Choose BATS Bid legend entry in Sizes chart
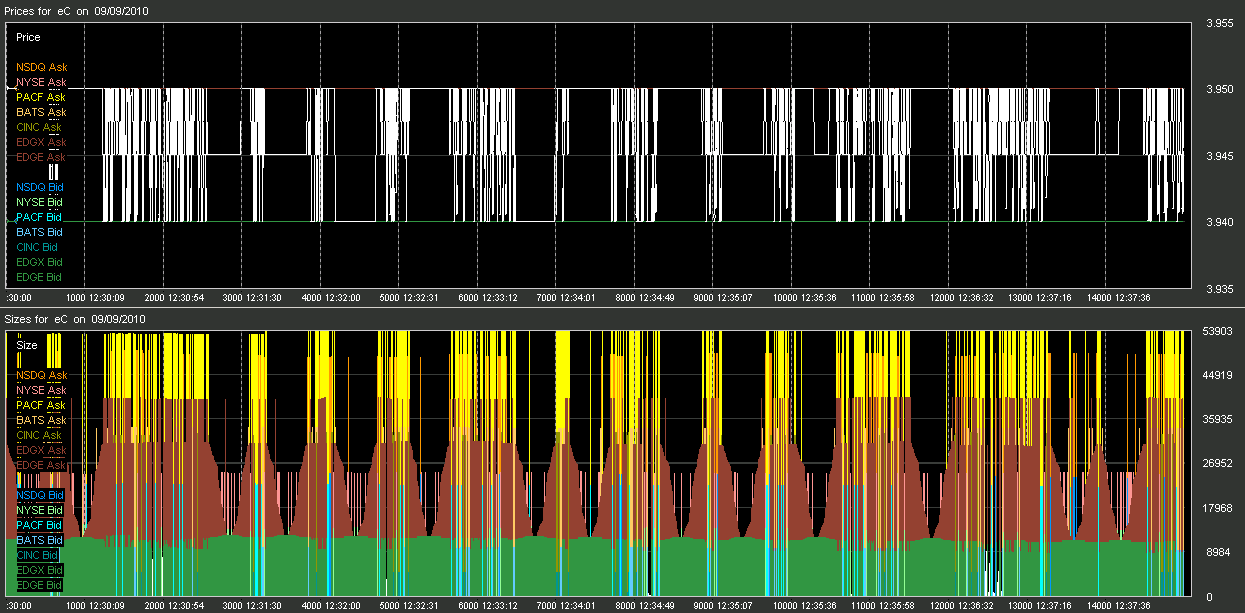 [x=39, y=540]
